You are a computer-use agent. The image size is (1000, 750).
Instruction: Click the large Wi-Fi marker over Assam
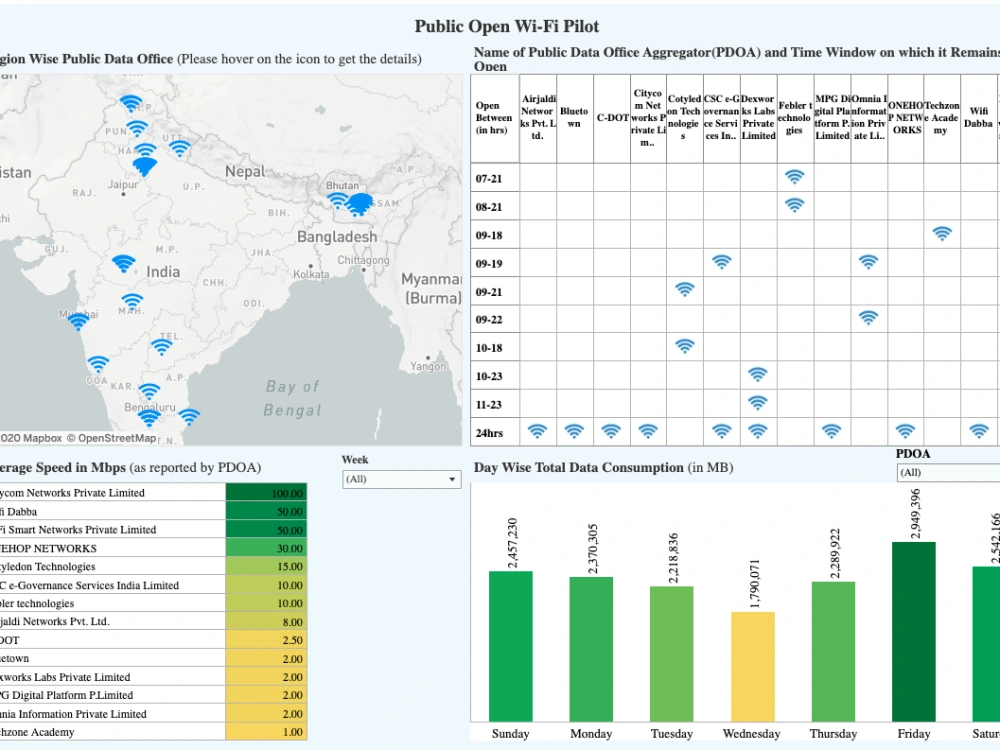[359, 205]
